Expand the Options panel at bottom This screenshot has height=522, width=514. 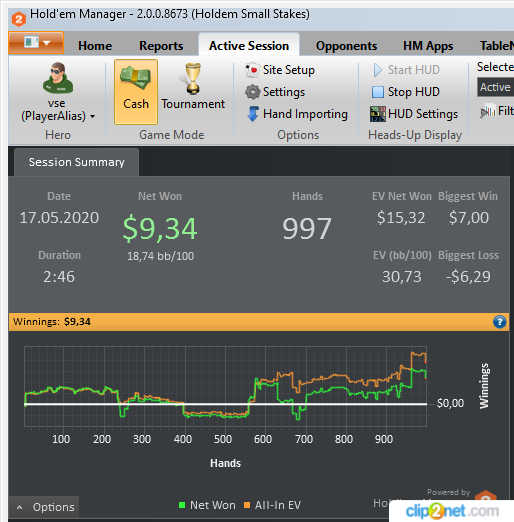[44, 507]
